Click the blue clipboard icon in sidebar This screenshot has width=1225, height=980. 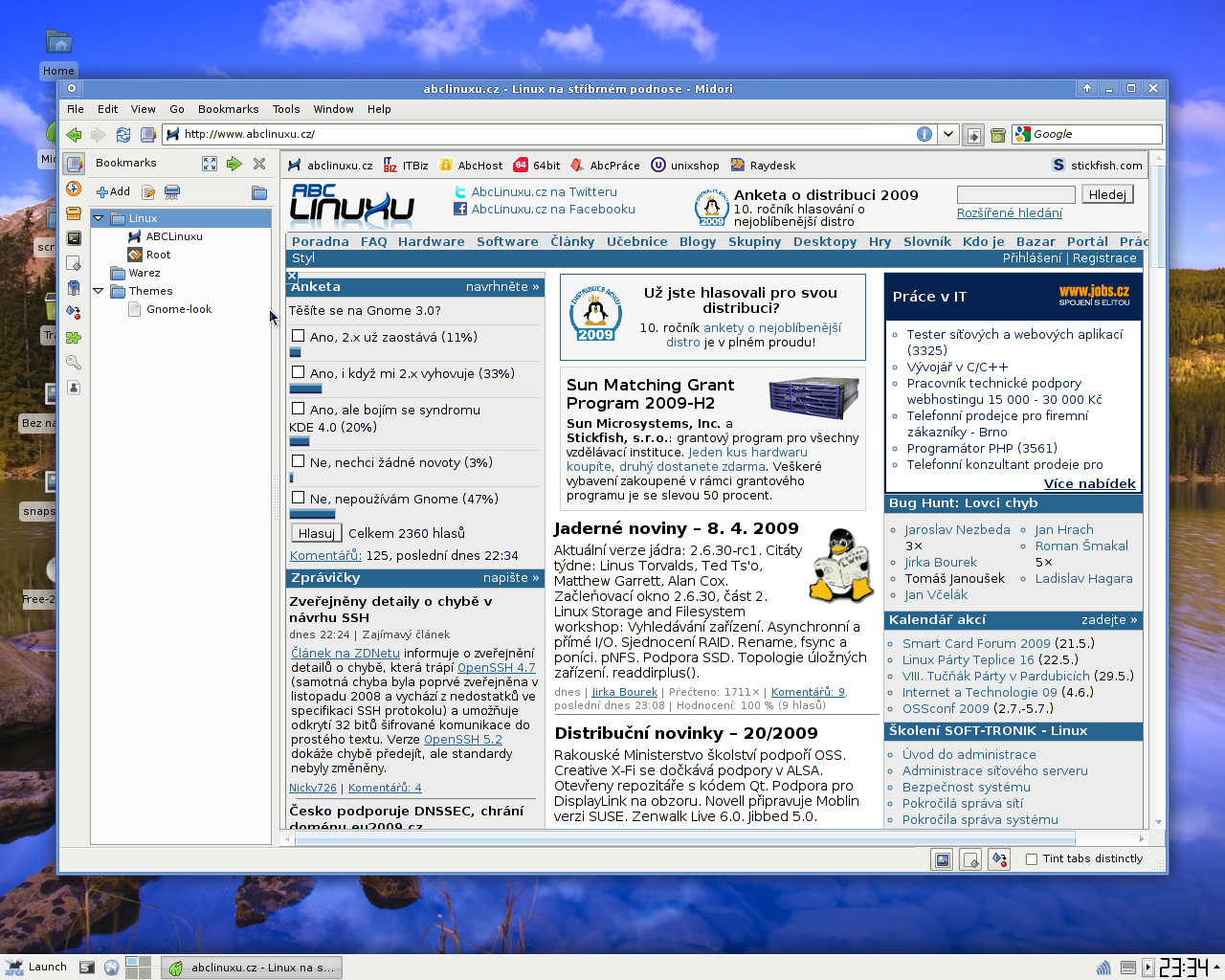click(74, 288)
